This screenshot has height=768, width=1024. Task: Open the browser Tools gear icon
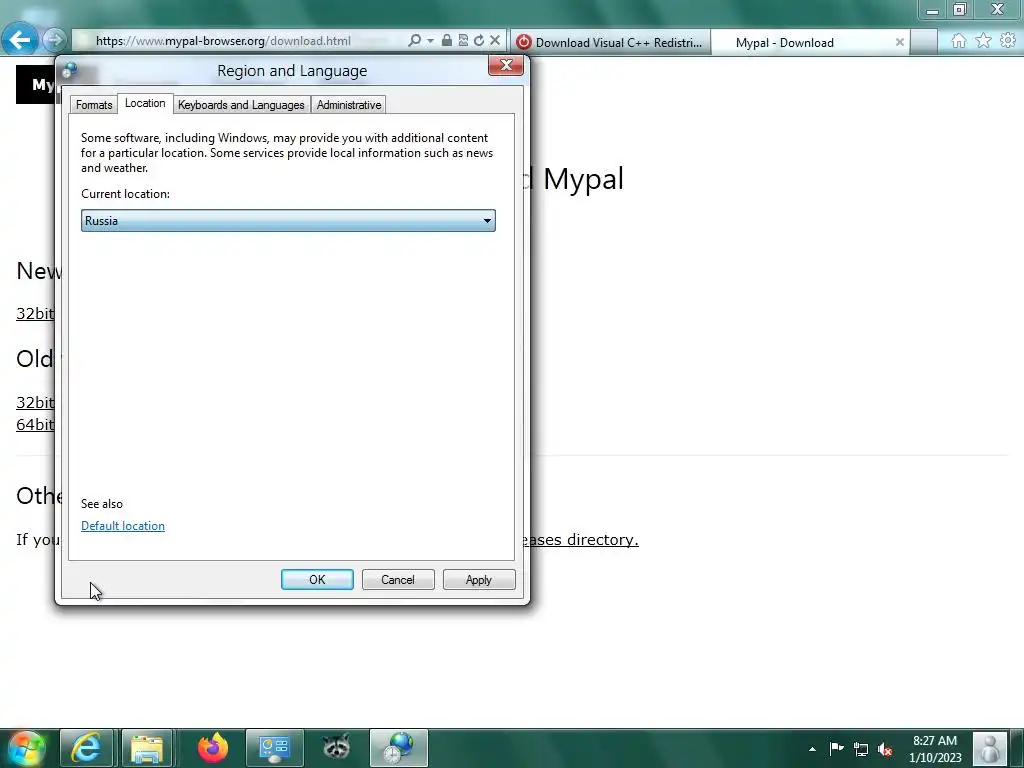(x=1008, y=41)
